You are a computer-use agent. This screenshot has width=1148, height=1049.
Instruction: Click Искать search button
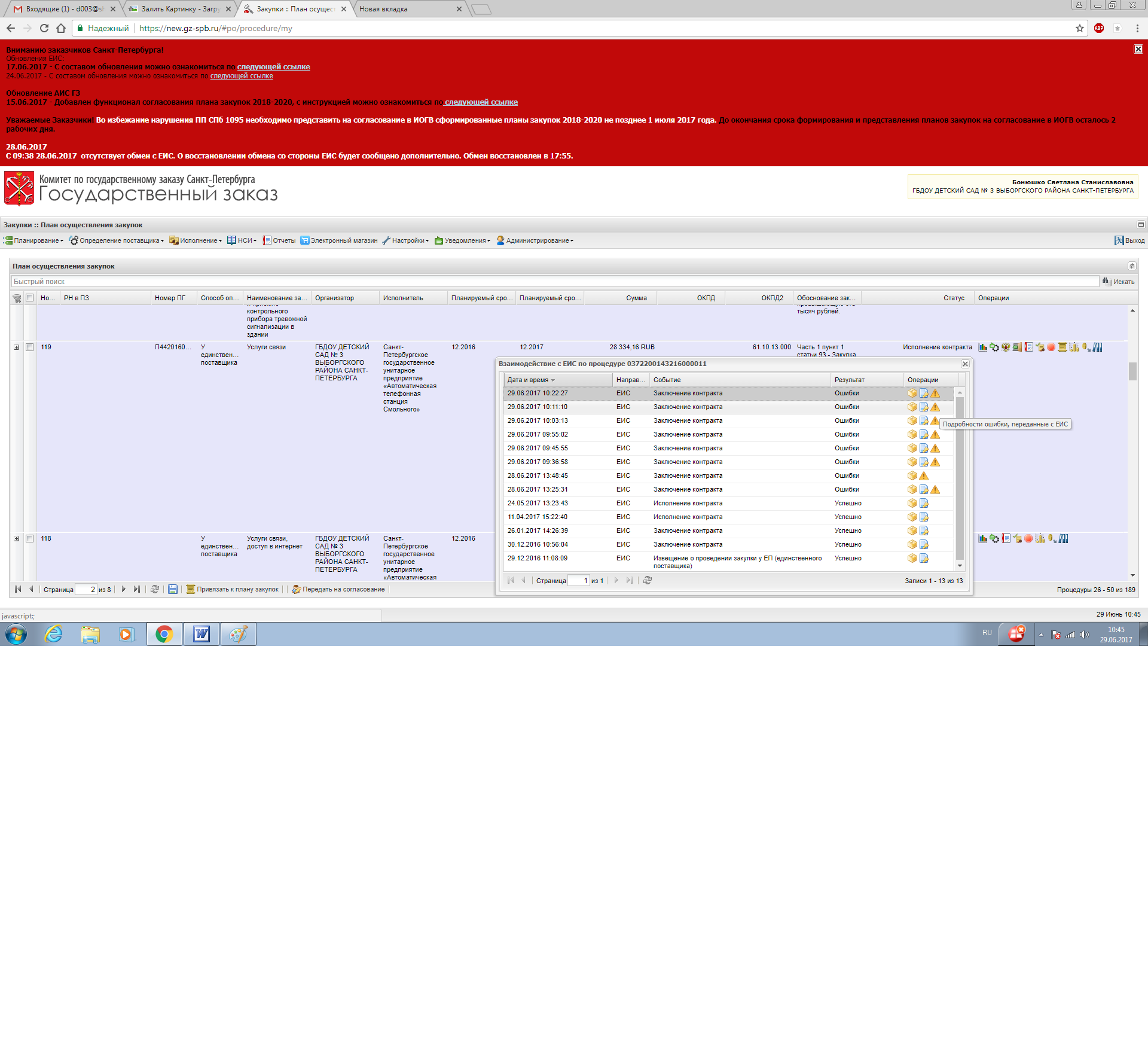1119,282
